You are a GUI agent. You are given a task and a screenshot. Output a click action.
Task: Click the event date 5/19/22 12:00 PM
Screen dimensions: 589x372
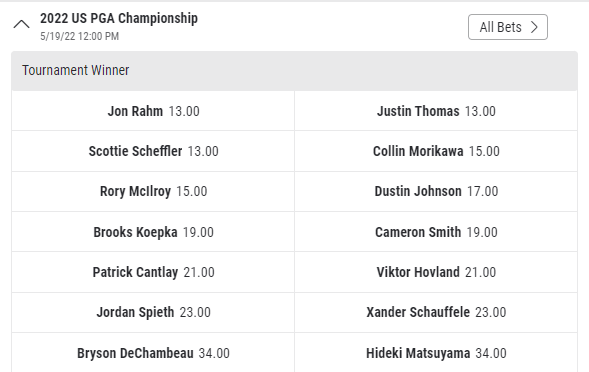click(80, 36)
